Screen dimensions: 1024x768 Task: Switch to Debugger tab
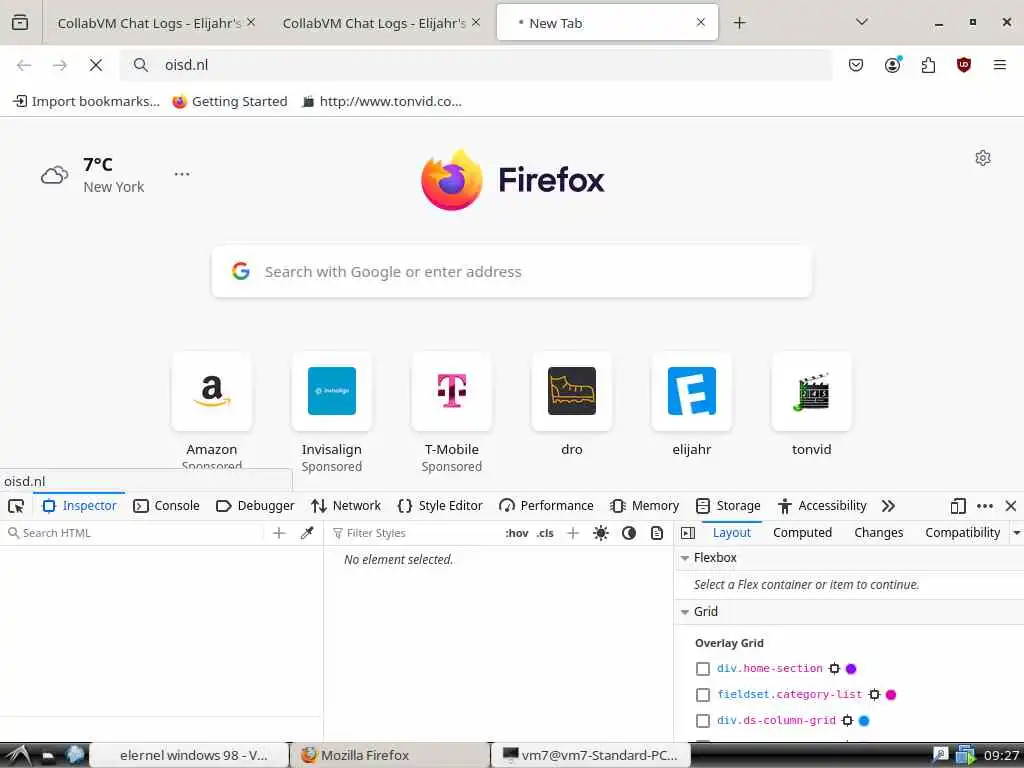pyautogui.click(x=255, y=506)
